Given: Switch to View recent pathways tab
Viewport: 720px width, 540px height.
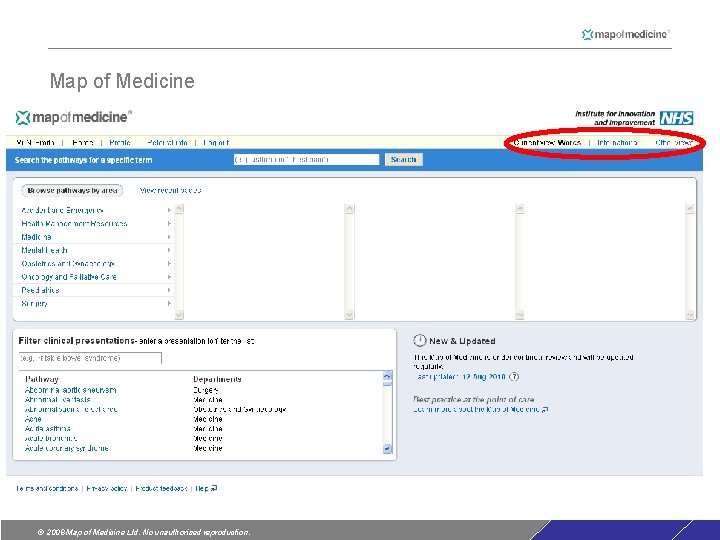Looking at the screenshot, I should coord(170,190).
